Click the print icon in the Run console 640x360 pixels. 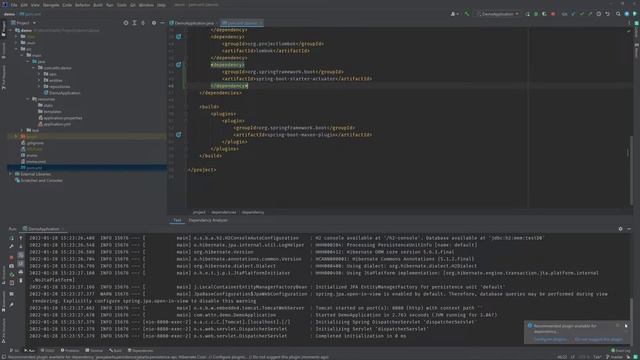point(21,272)
